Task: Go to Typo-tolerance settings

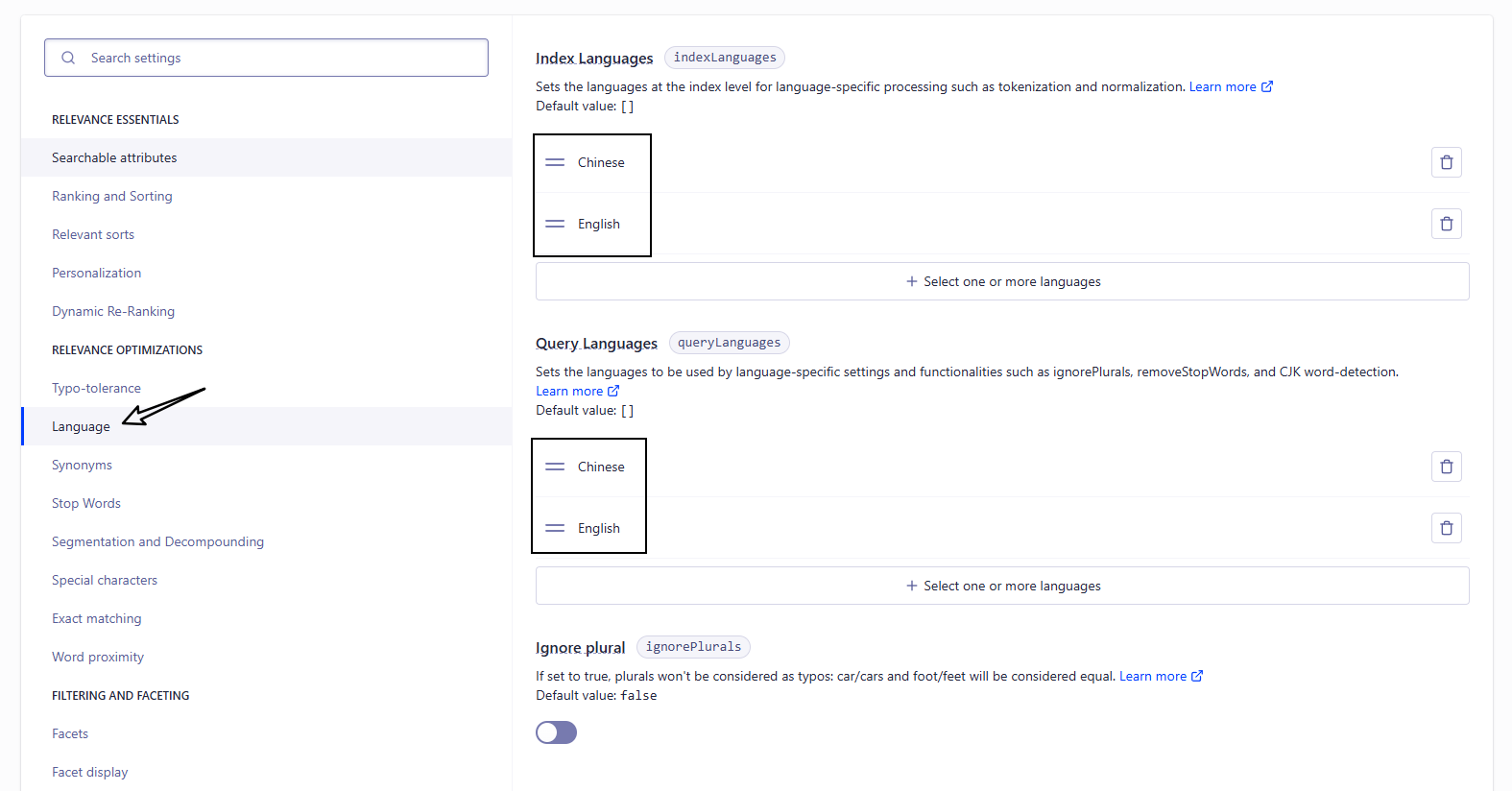Action: point(96,388)
